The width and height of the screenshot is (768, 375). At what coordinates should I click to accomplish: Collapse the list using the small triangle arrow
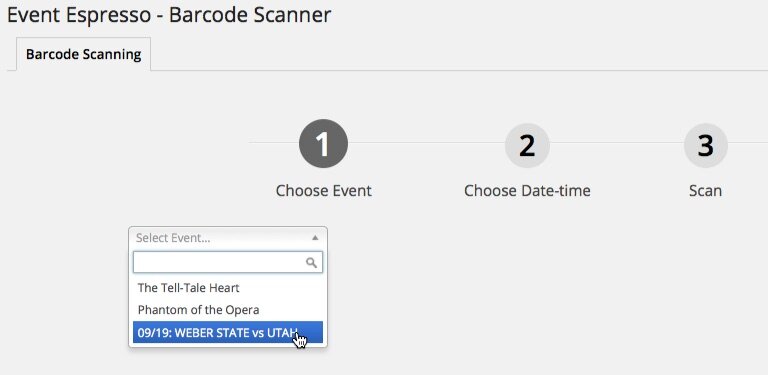[315, 238]
